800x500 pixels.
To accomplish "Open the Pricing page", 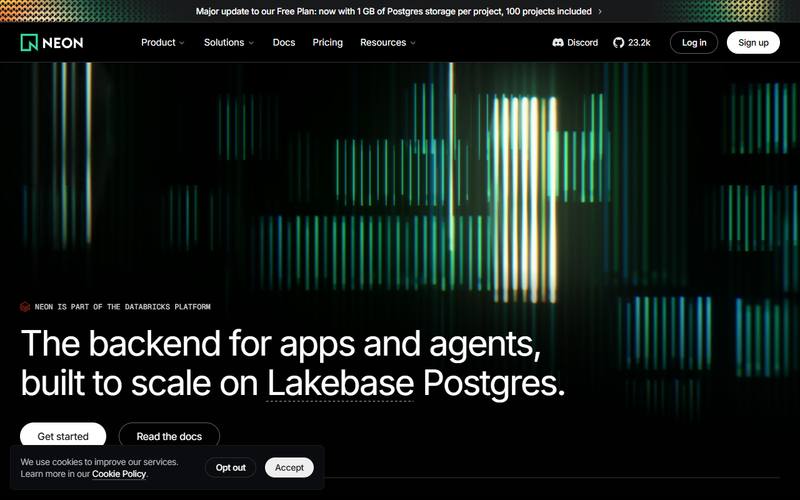I will pos(328,42).
